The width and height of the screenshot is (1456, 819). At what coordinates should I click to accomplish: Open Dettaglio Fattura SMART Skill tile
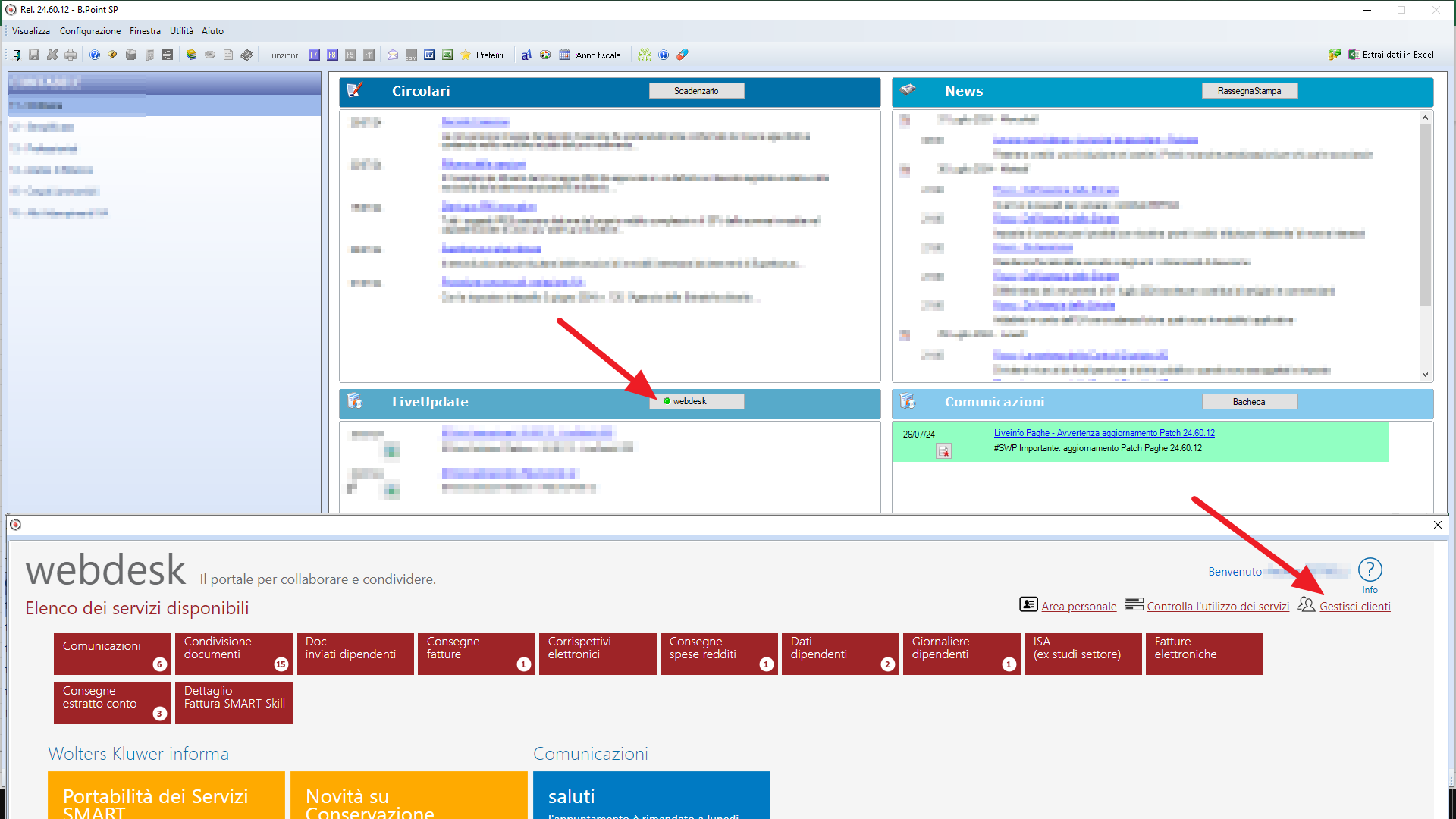[234, 703]
